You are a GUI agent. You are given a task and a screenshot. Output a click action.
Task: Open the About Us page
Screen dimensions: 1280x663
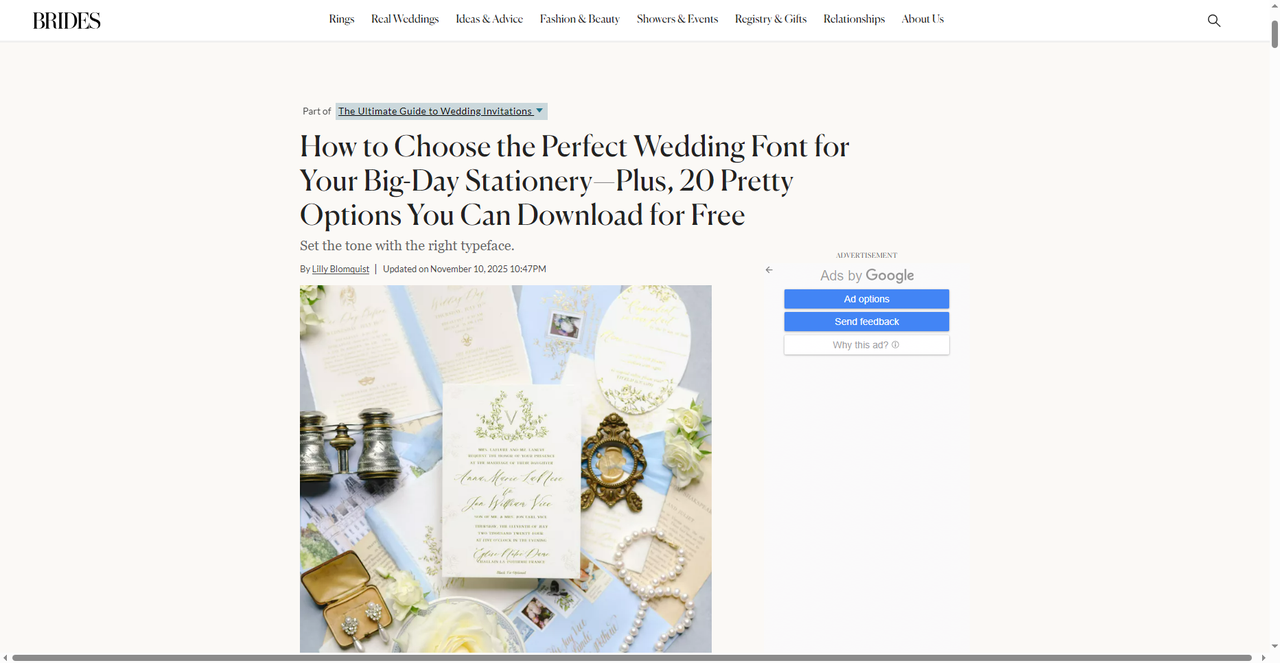(922, 19)
